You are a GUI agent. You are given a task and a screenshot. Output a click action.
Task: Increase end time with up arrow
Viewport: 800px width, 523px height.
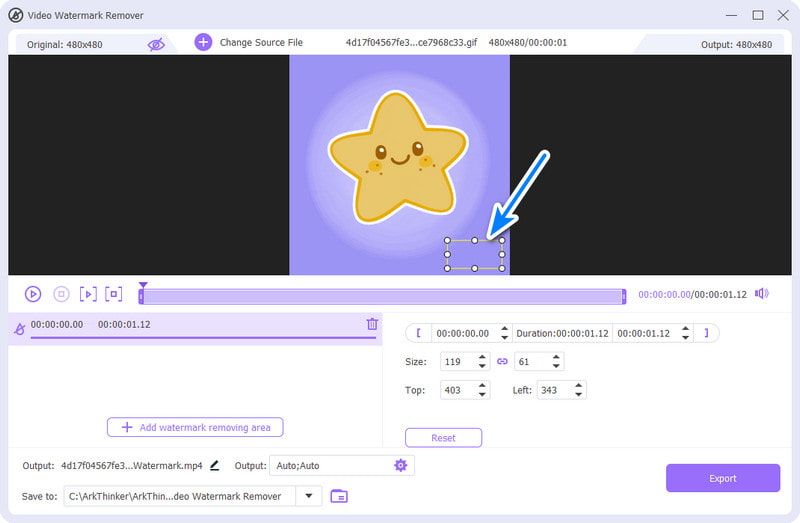(x=686, y=329)
